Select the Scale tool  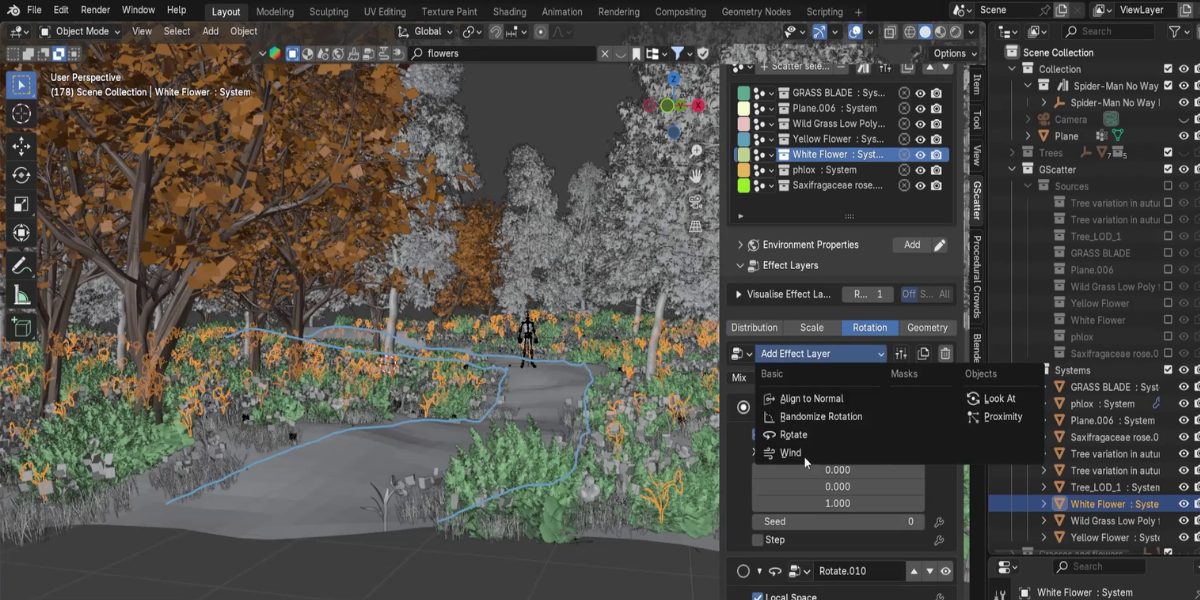tap(21, 204)
